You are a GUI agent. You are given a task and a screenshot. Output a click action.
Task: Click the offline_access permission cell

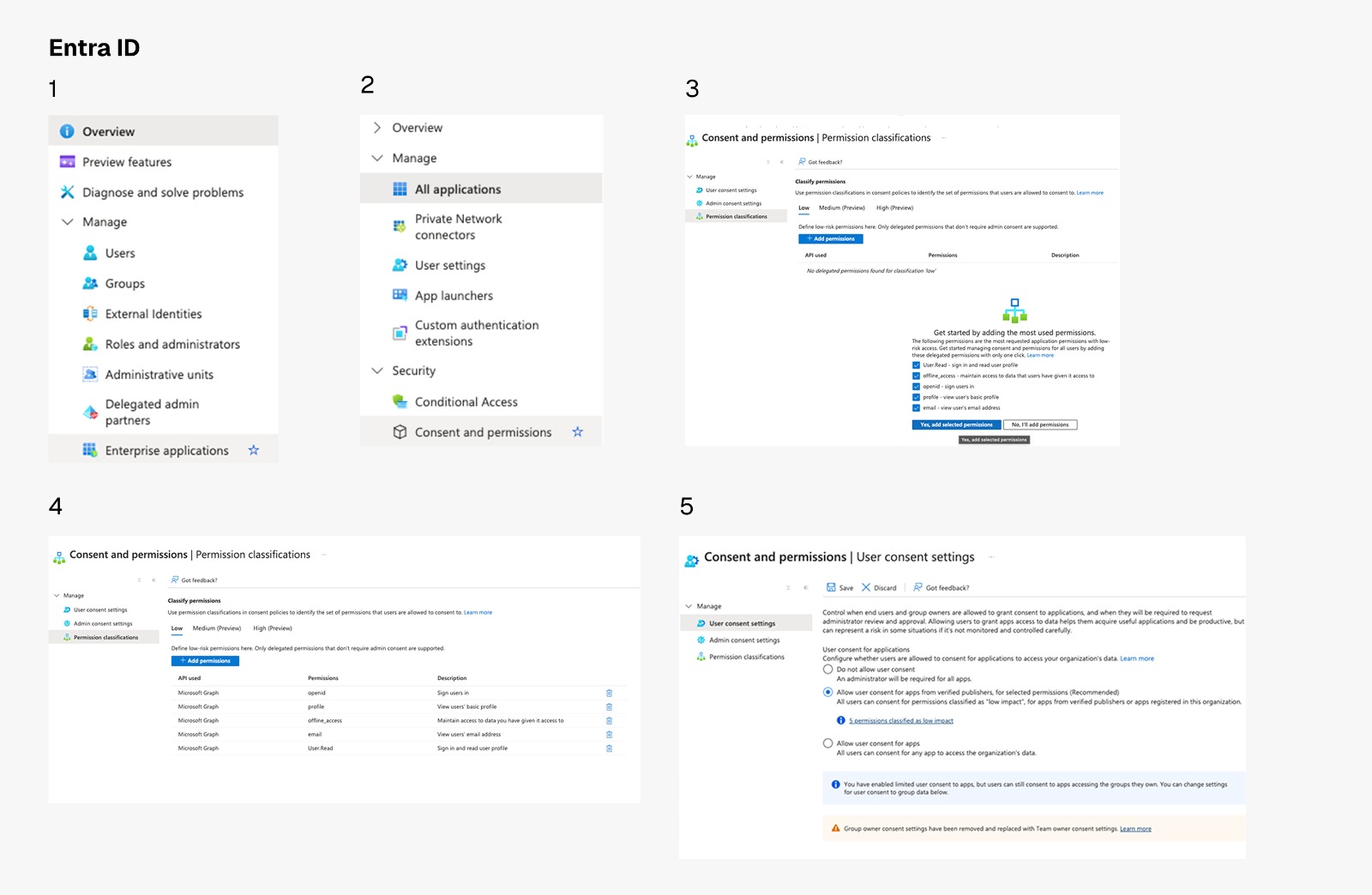click(x=325, y=720)
